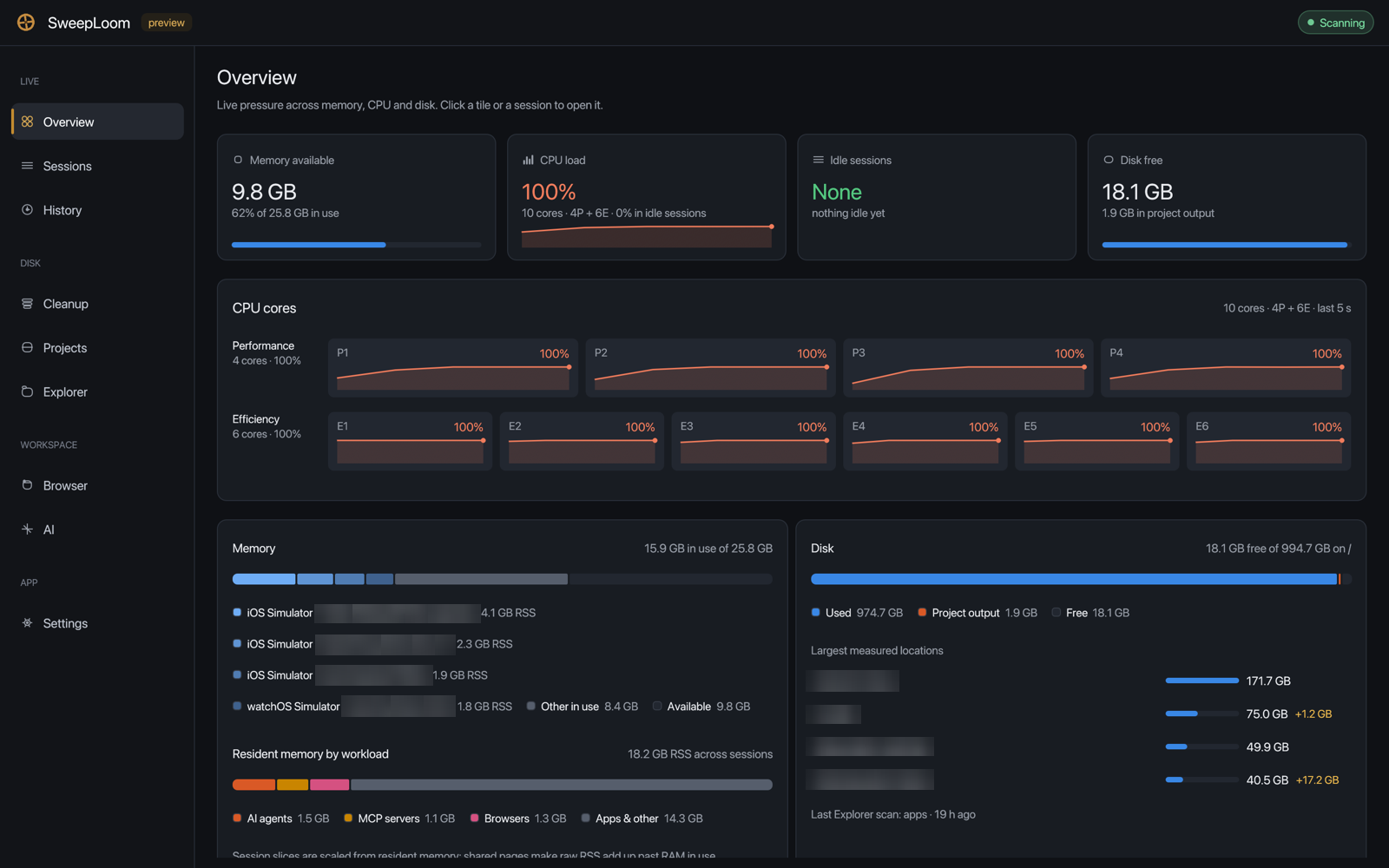Click the AI sparkle icon
The height and width of the screenshot is (868, 1389).
[x=27, y=529]
